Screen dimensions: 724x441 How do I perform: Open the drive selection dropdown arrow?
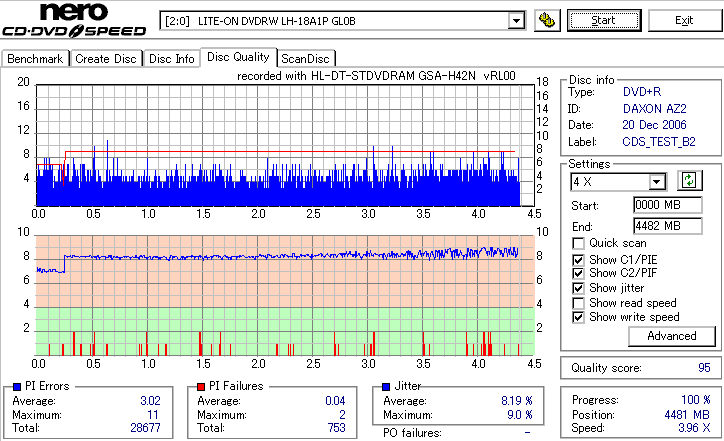pos(516,21)
